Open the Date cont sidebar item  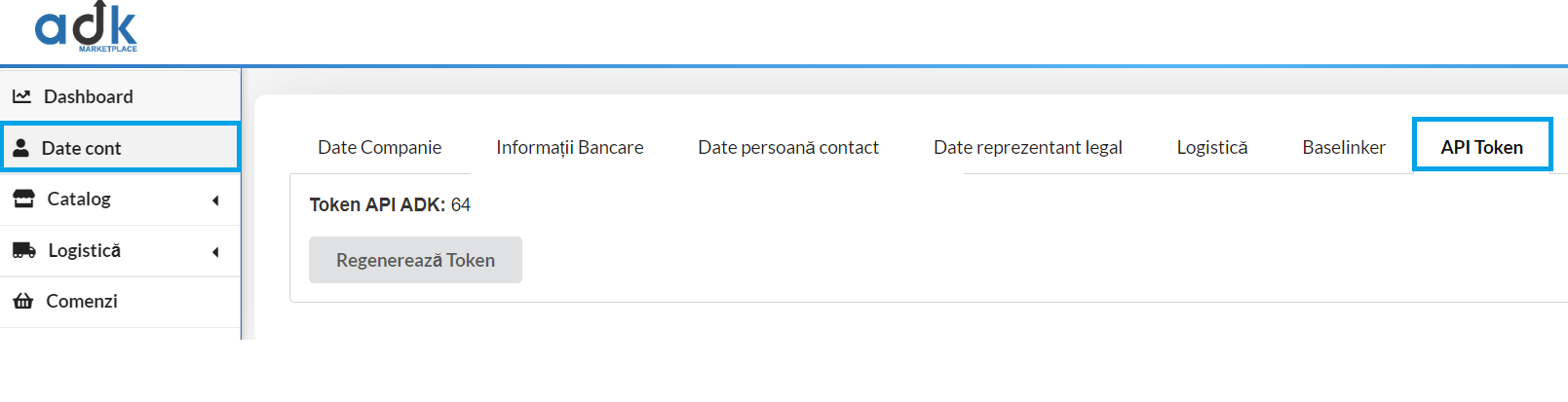(x=120, y=147)
